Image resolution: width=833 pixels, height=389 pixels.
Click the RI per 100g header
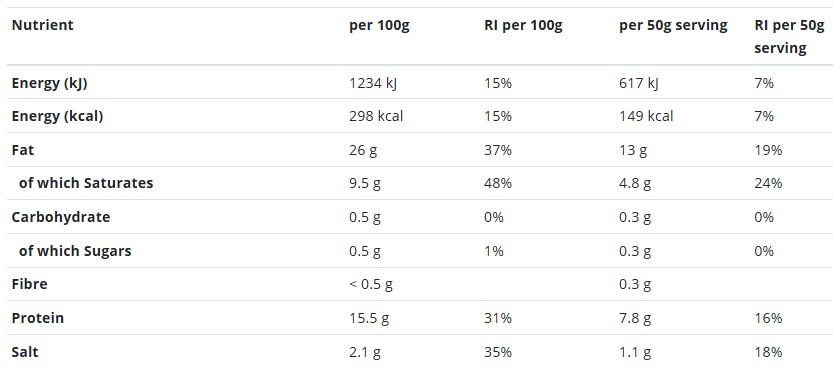click(x=523, y=26)
